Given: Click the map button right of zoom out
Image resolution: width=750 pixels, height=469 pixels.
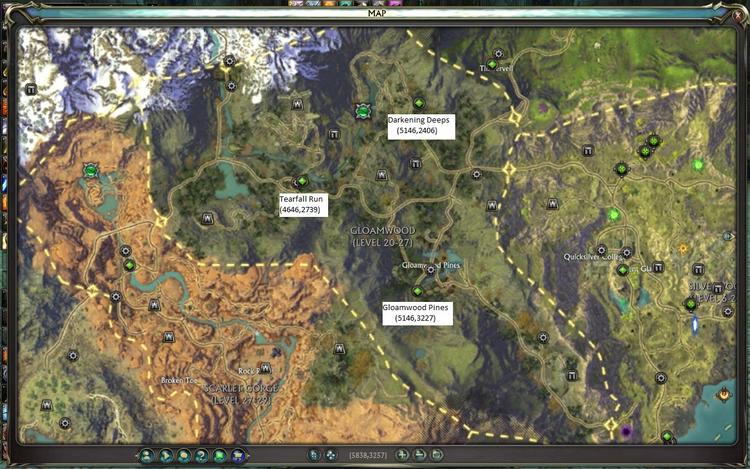Looking at the screenshot, I should [436, 455].
